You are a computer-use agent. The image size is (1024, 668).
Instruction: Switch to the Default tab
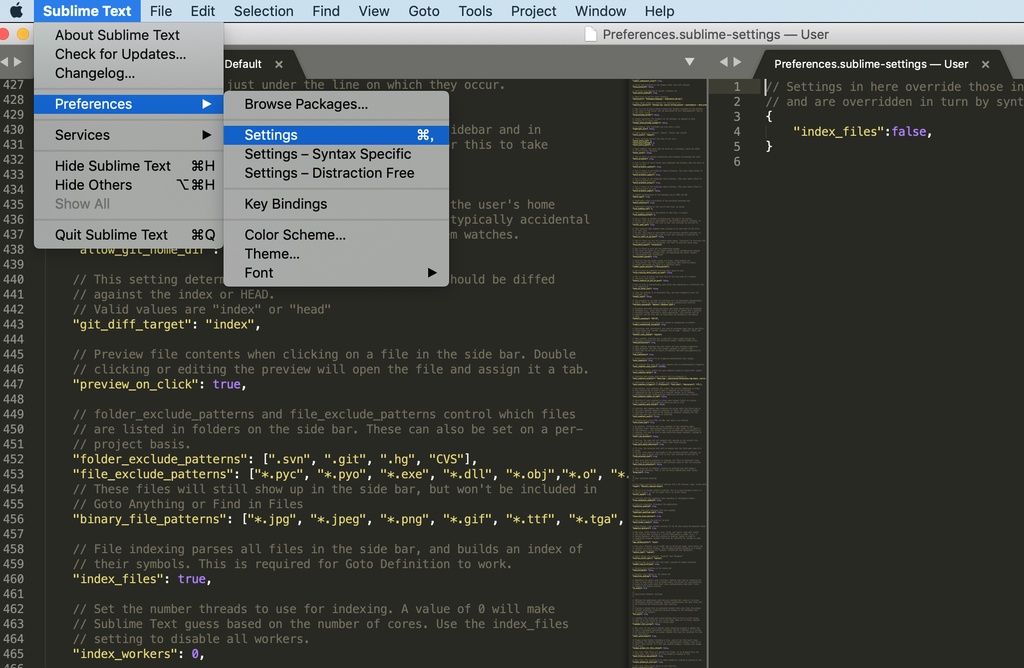[243, 62]
